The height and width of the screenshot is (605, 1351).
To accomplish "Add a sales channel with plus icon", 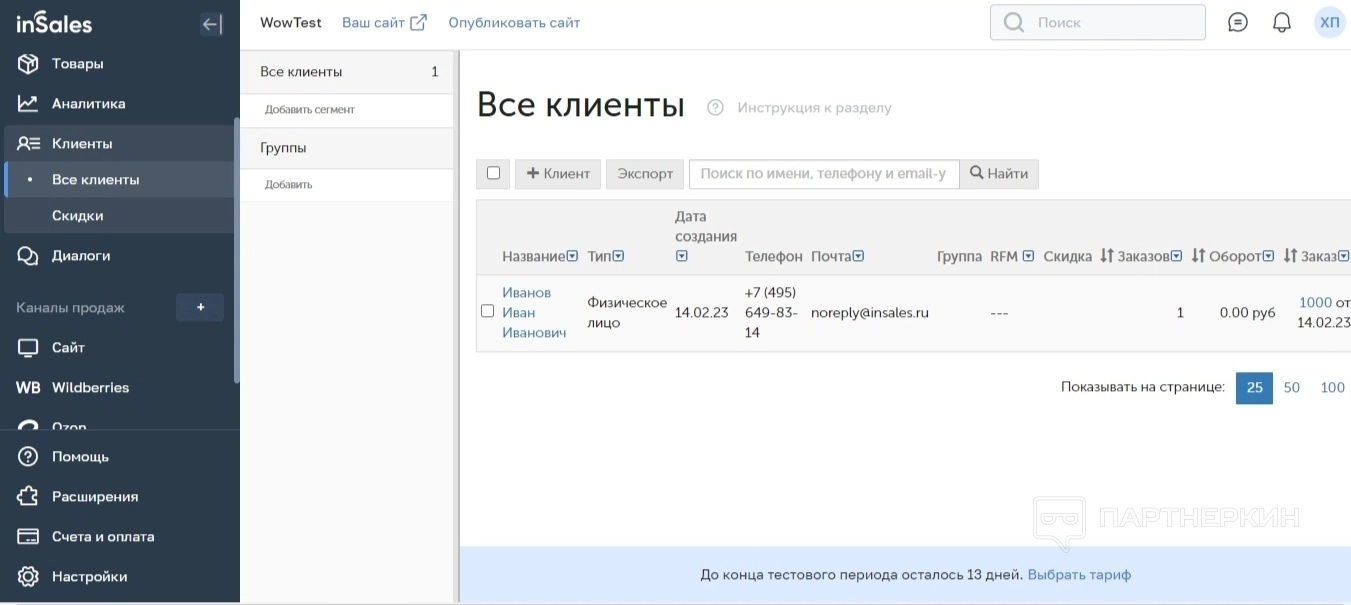I will pos(200,308).
